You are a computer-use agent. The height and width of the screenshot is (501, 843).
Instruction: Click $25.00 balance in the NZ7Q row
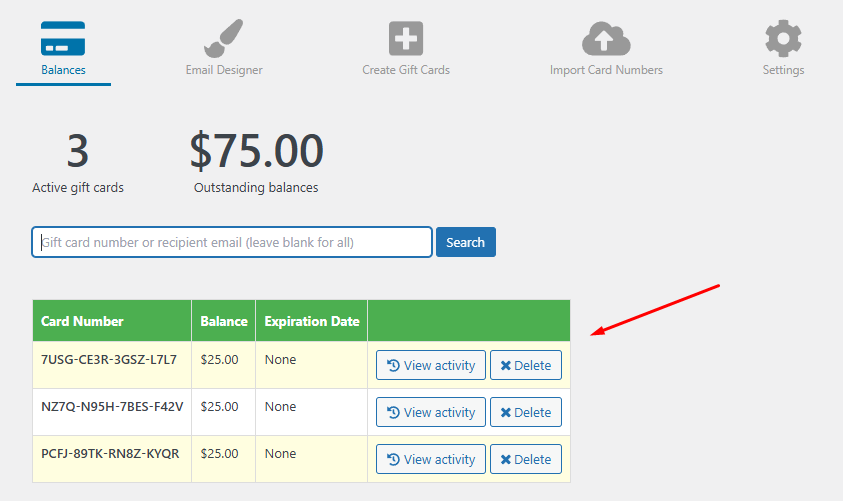coord(219,406)
